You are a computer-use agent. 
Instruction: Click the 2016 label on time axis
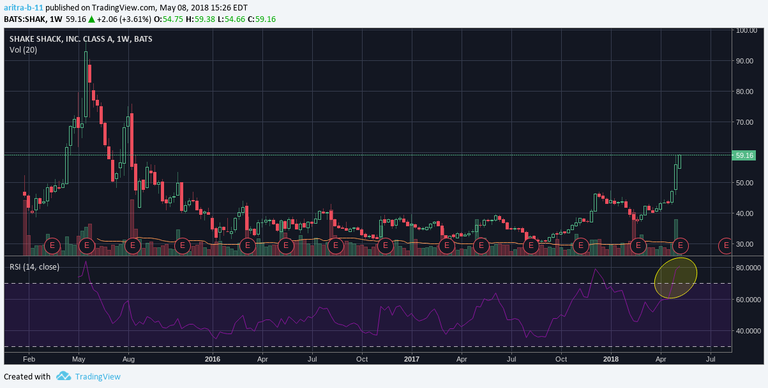[x=213, y=359]
